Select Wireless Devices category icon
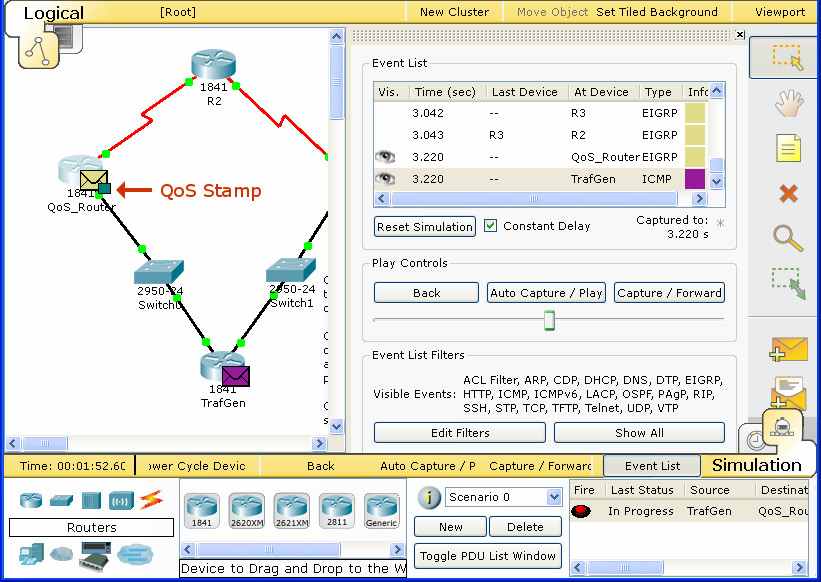 point(121,501)
